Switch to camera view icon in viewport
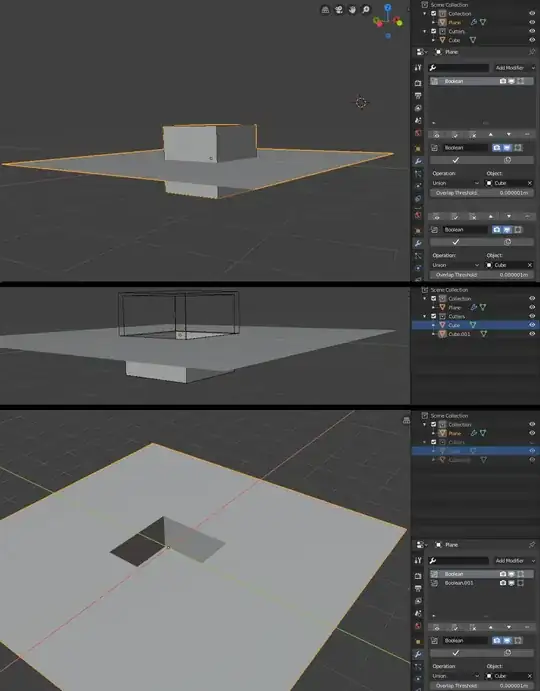 click(339, 10)
